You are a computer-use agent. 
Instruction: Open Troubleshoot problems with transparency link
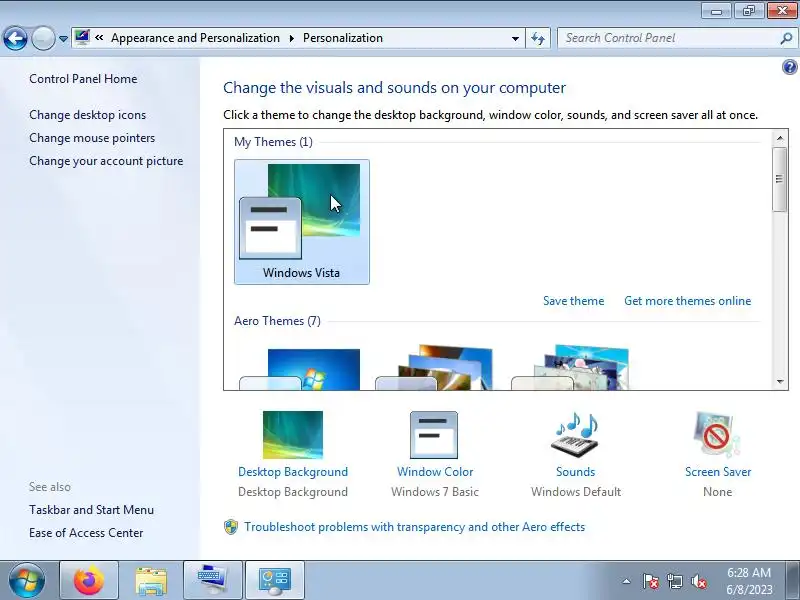[x=414, y=527]
